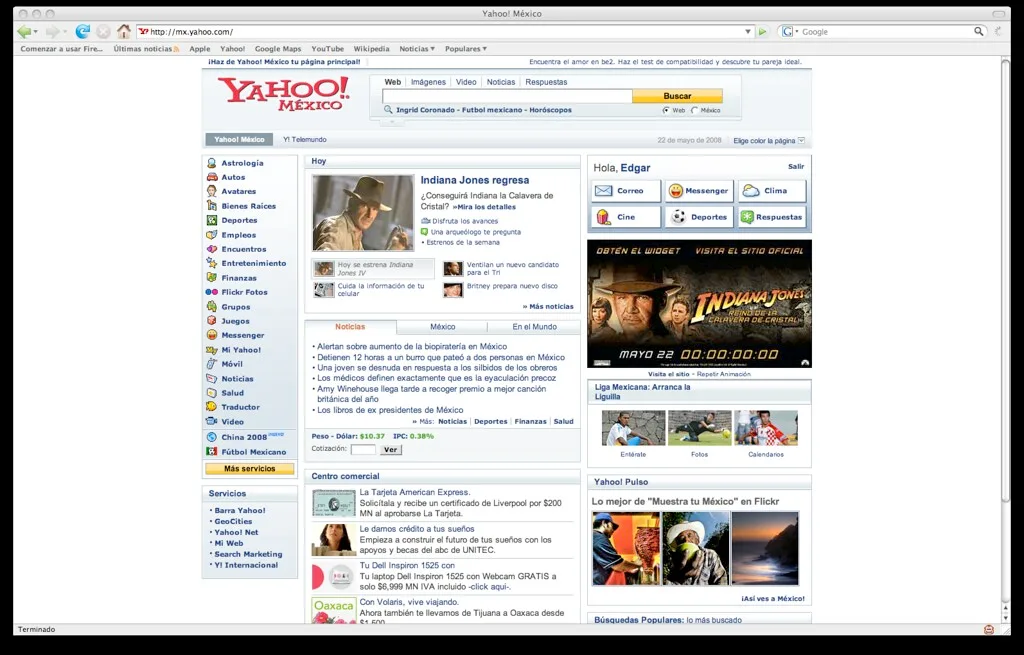1024x655 pixels.
Task: Click the Flickr Fotos sidebar icon
Action: [x=212, y=292]
